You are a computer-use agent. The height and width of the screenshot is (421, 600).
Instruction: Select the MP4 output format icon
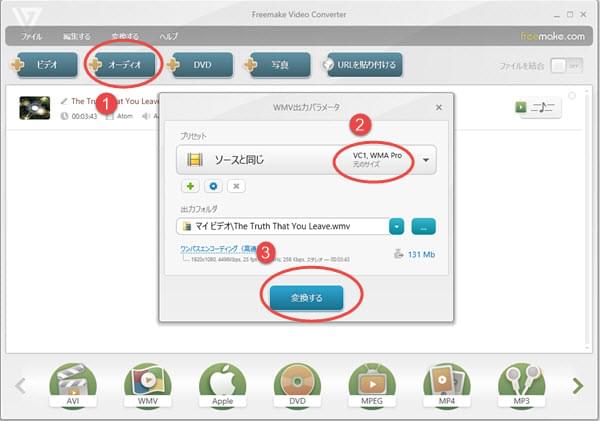(447, 386)
